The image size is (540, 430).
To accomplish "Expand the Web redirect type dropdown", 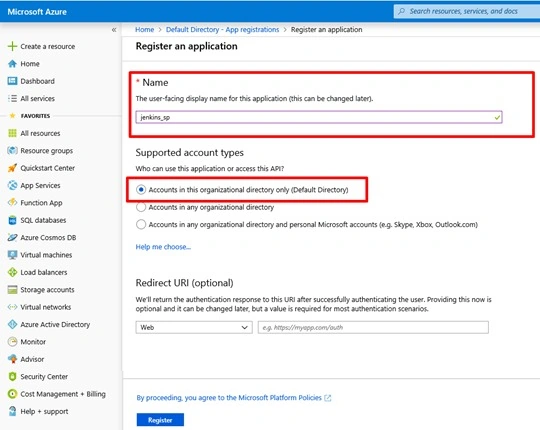I will point(194,327).
